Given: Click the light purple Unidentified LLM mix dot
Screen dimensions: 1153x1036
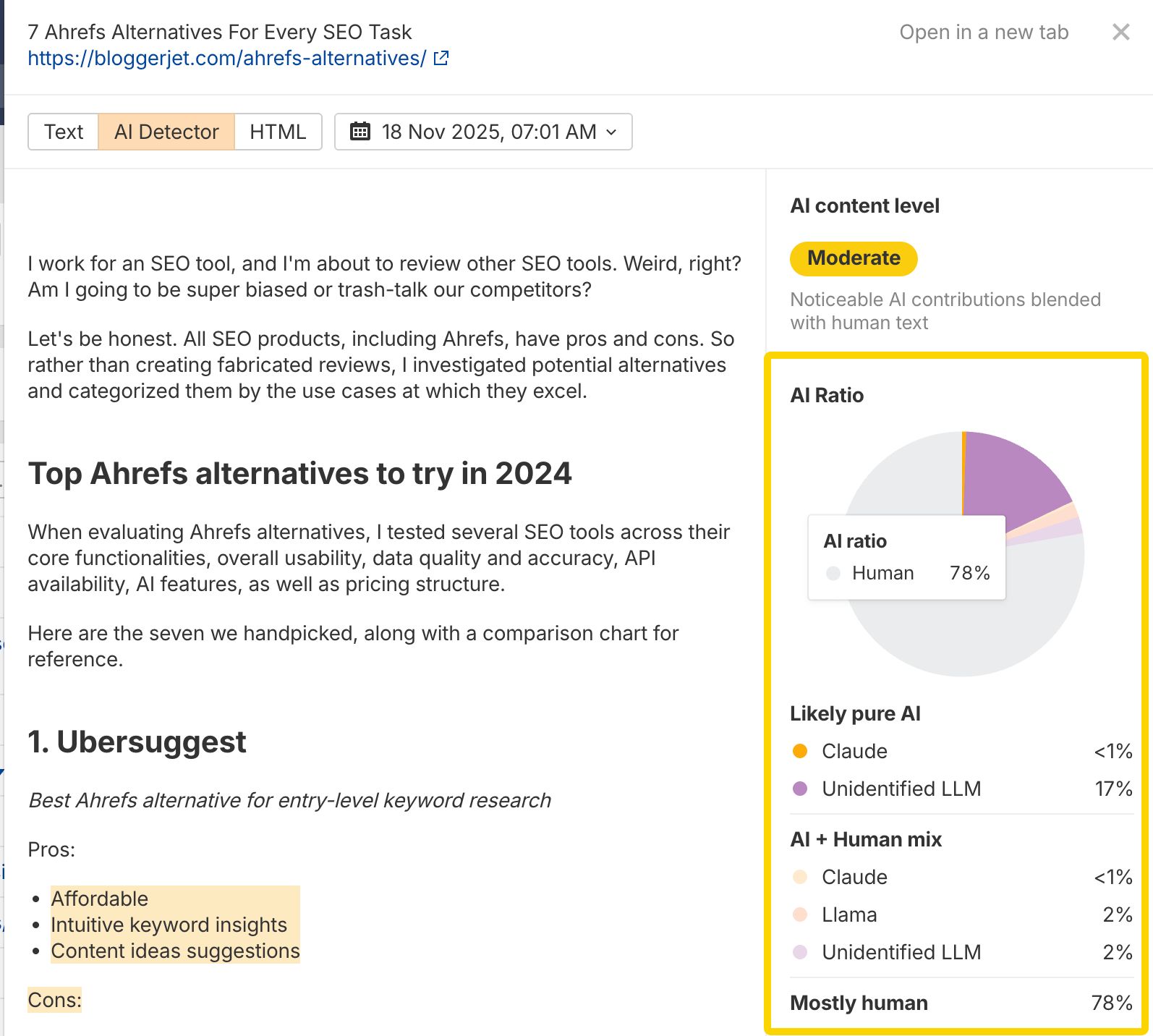Looking at the screenshot, I should tap(800, 952).
